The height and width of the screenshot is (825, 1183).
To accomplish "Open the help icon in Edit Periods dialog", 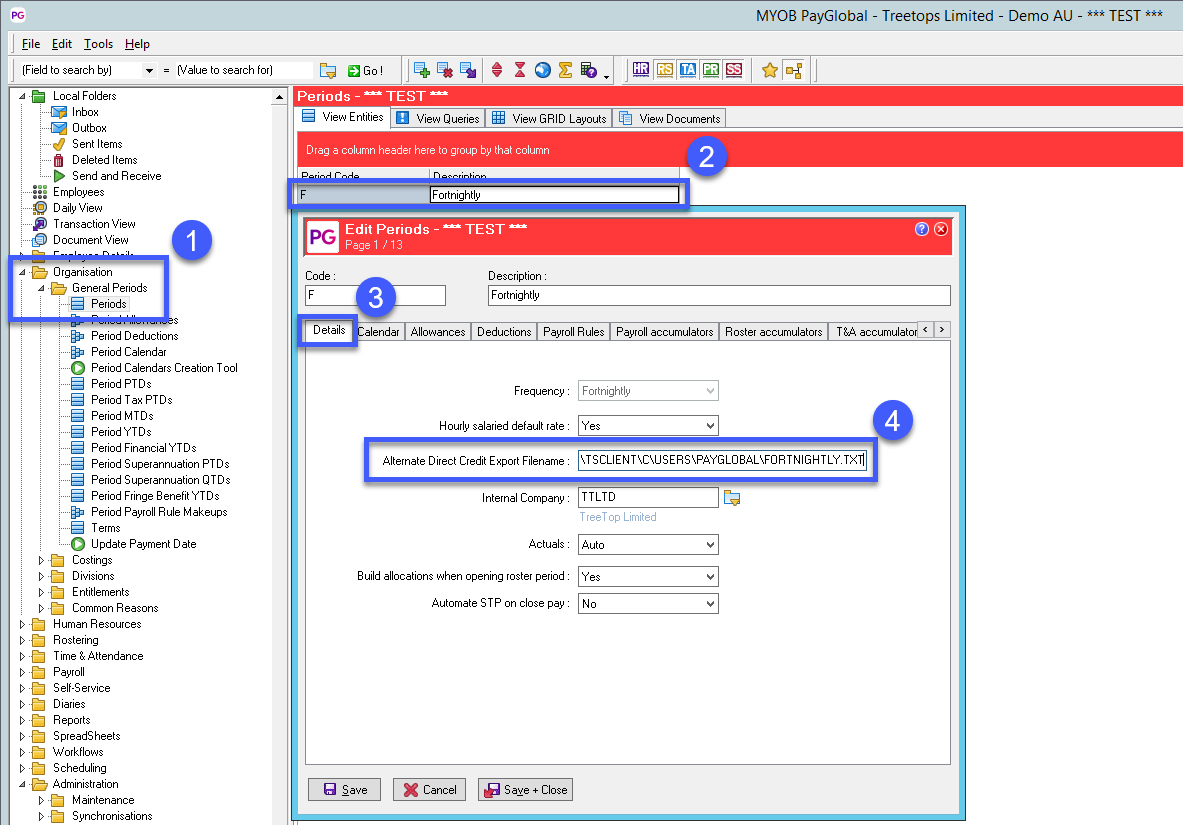I will coord(922,229).
